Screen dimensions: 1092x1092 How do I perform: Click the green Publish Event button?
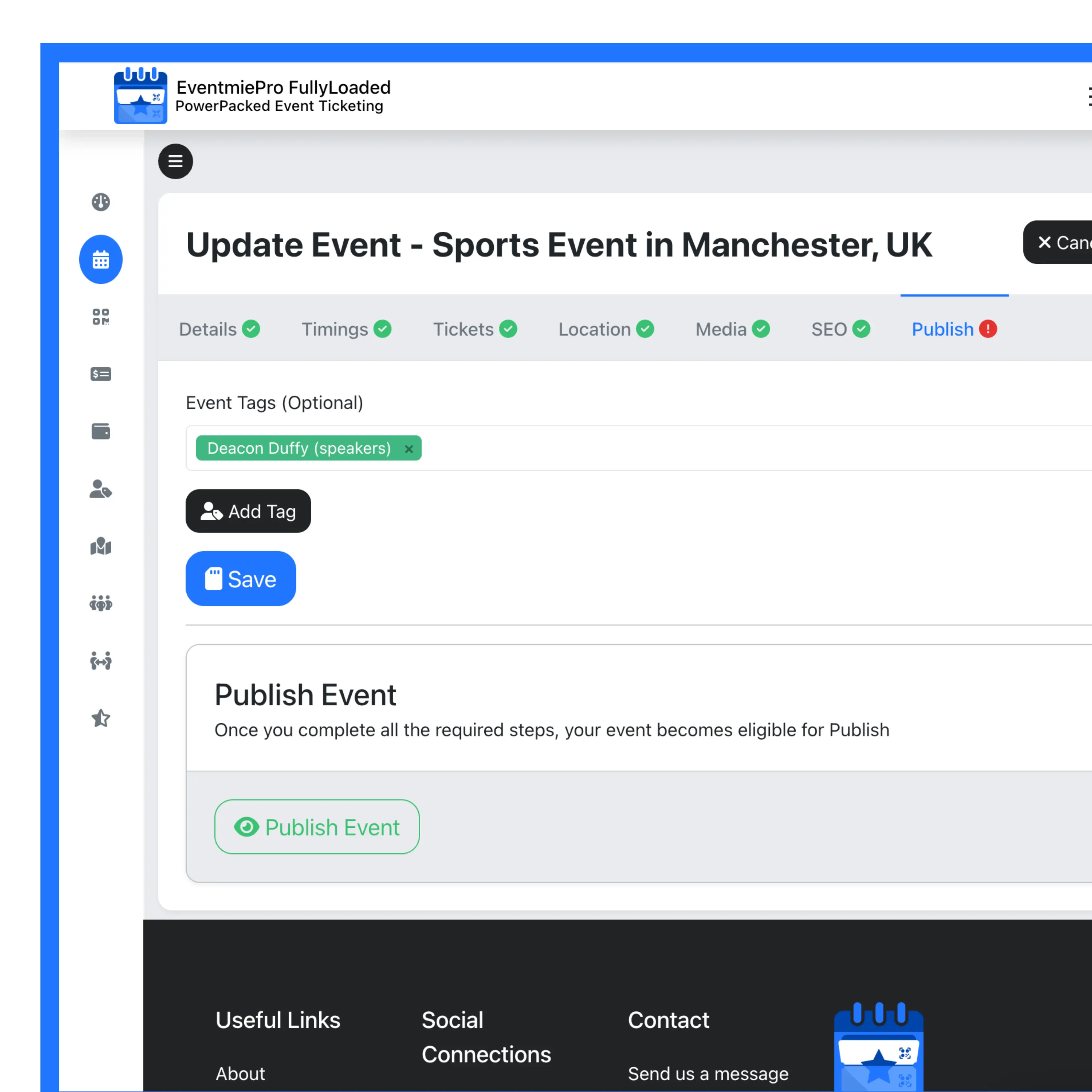(317, 827)
